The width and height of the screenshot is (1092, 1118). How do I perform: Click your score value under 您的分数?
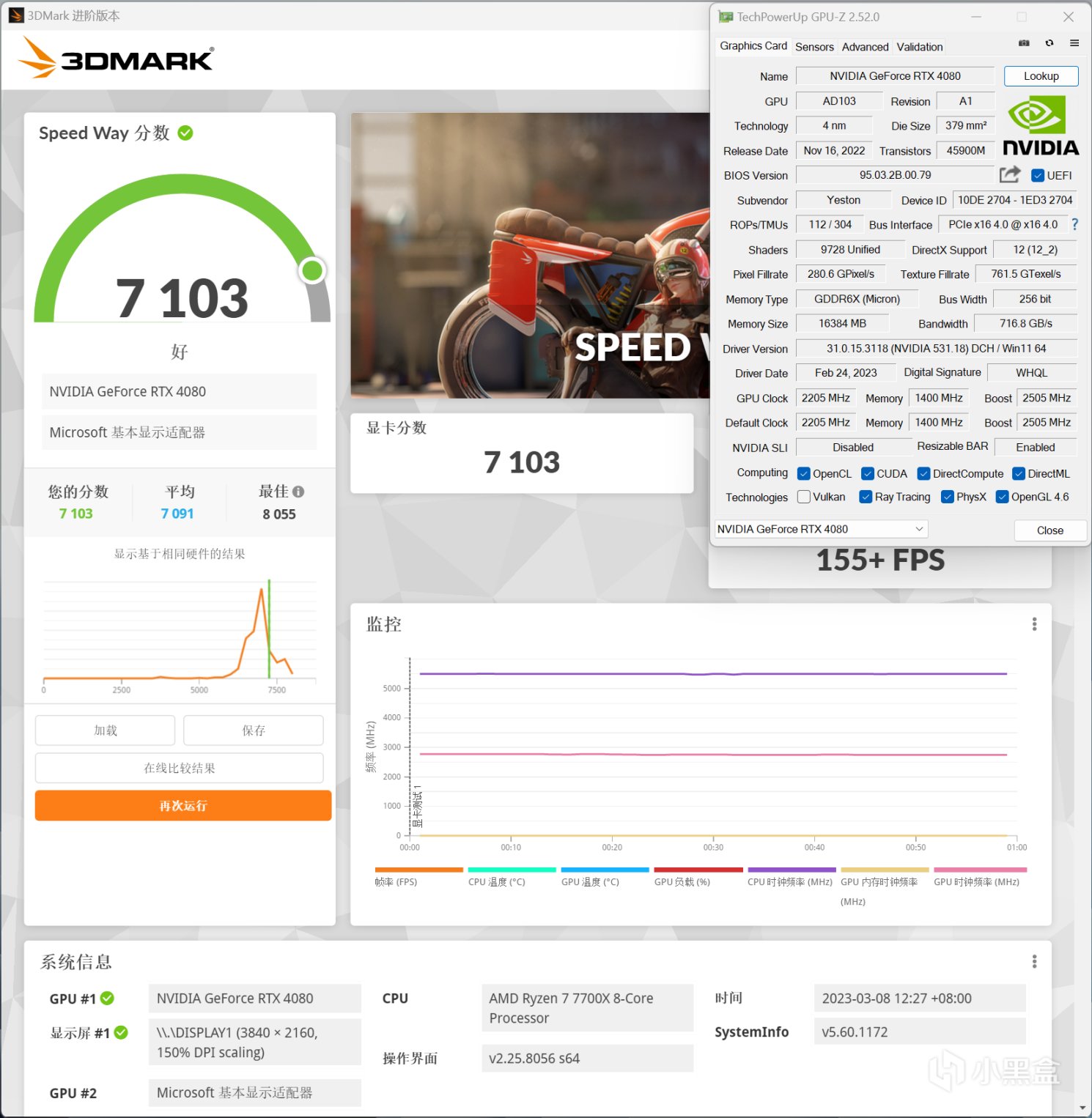(x=76, y=514)
